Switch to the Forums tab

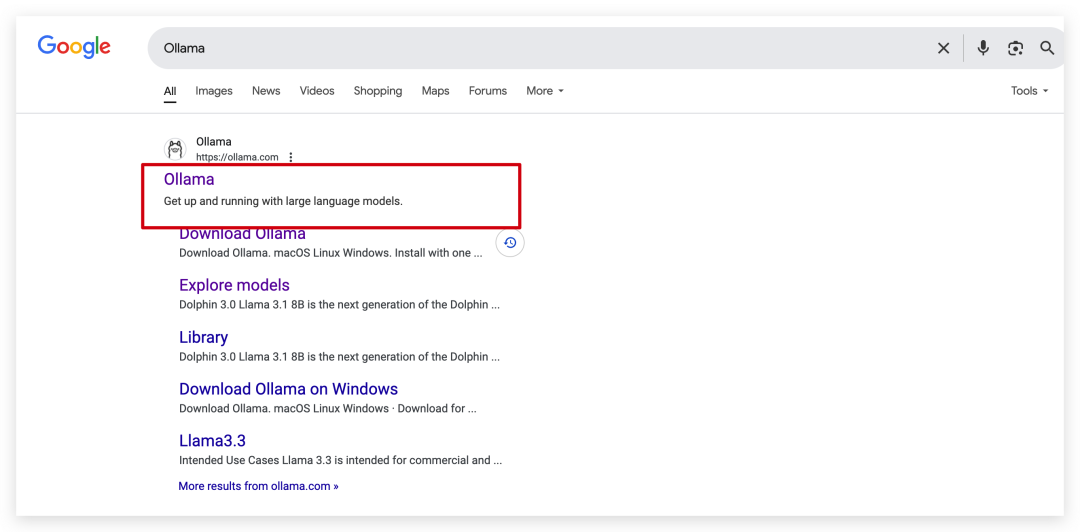point(488,91)
